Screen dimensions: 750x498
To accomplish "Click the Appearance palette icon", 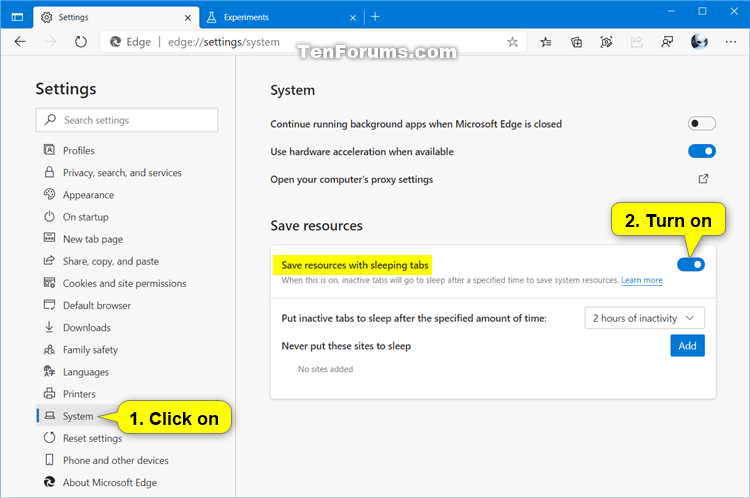I will (49, 194).
